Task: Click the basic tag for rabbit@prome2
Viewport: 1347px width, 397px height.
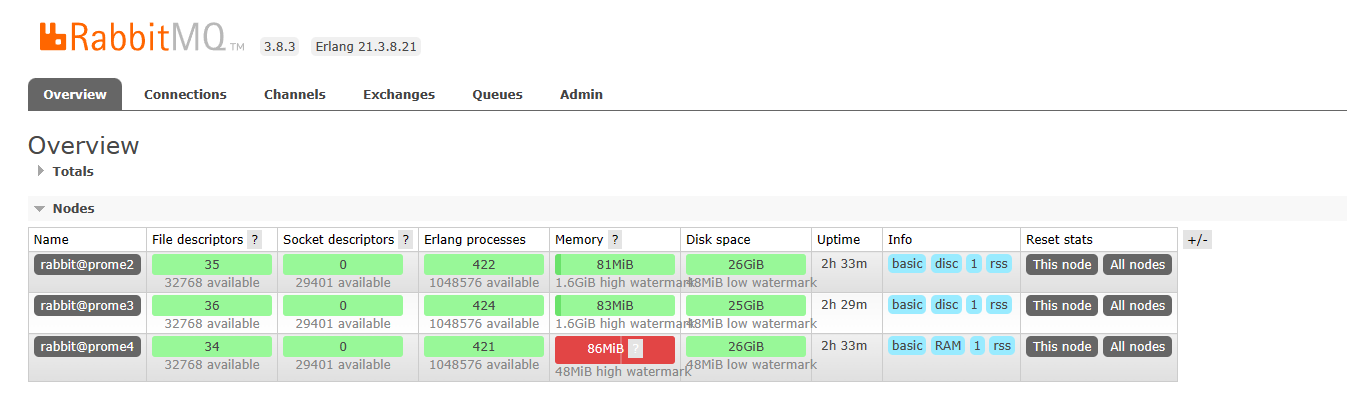Action: pyautogui.click(x=907, y=264)
